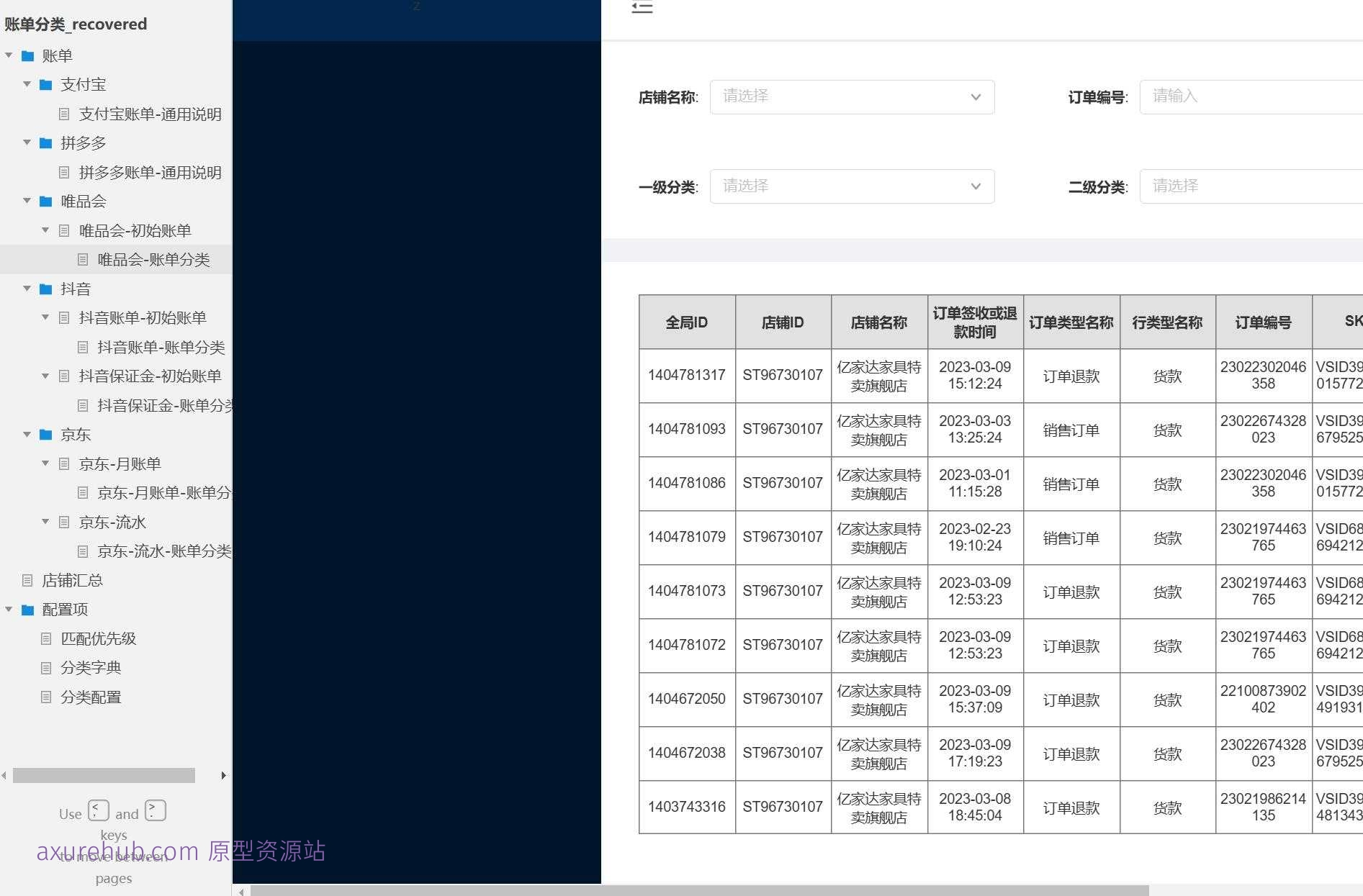Viewport: 1363px width, 896px height.
Task: Collapse the 抖音 folder arrow
Action: tap(27, 289)
